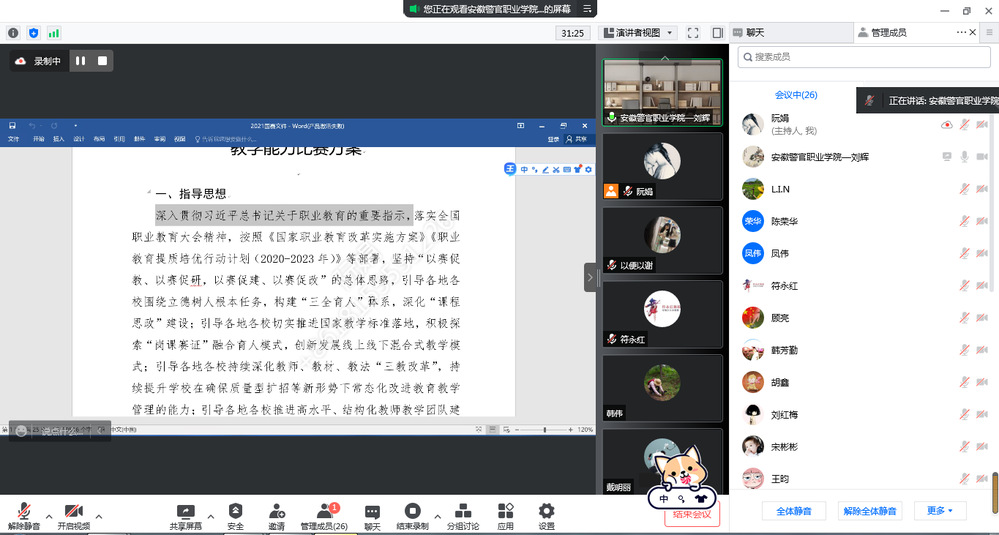This screenshot has height=535, width=999.
Task: Turn on camera with 开启视频
Action: [73, 512]
